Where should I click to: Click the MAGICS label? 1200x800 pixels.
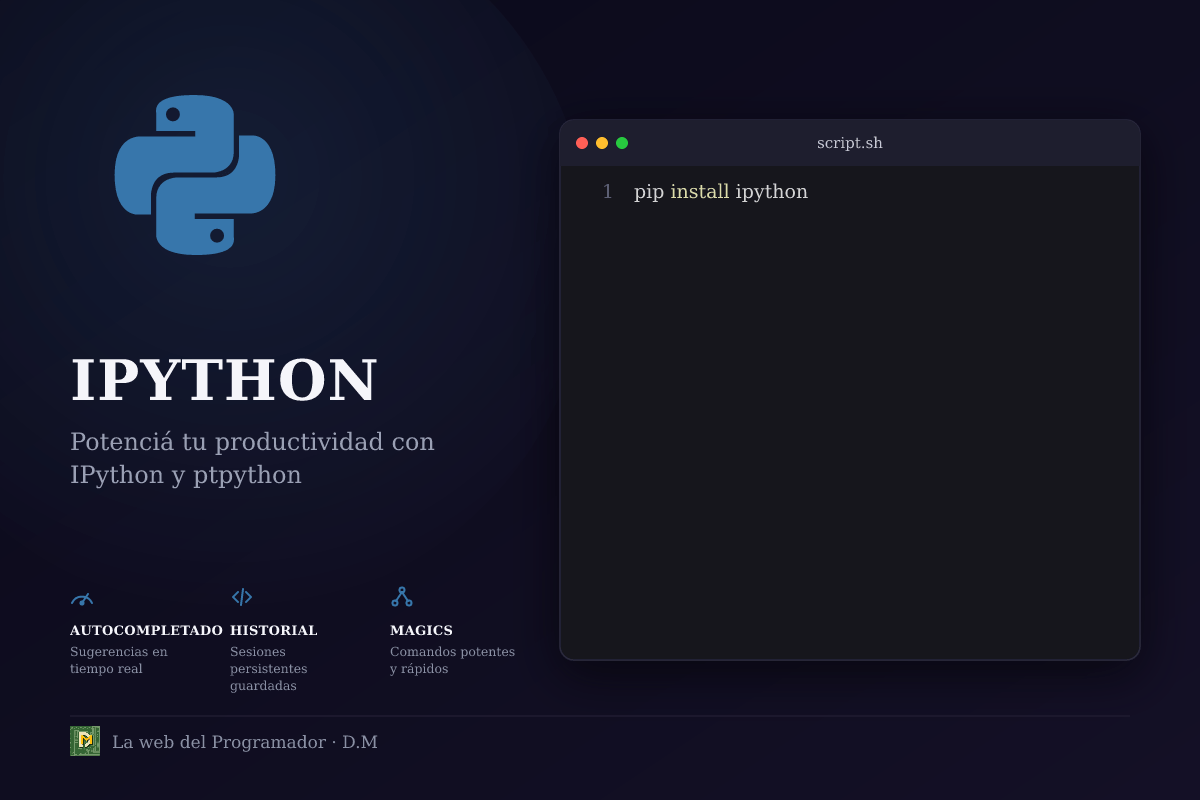421,631
